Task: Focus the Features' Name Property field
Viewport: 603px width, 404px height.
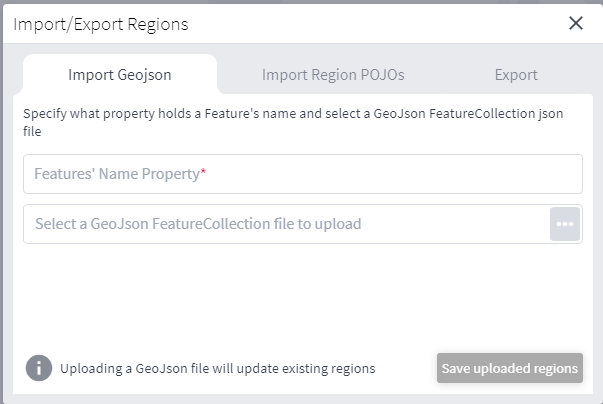Action: click(x=302, y=174)
